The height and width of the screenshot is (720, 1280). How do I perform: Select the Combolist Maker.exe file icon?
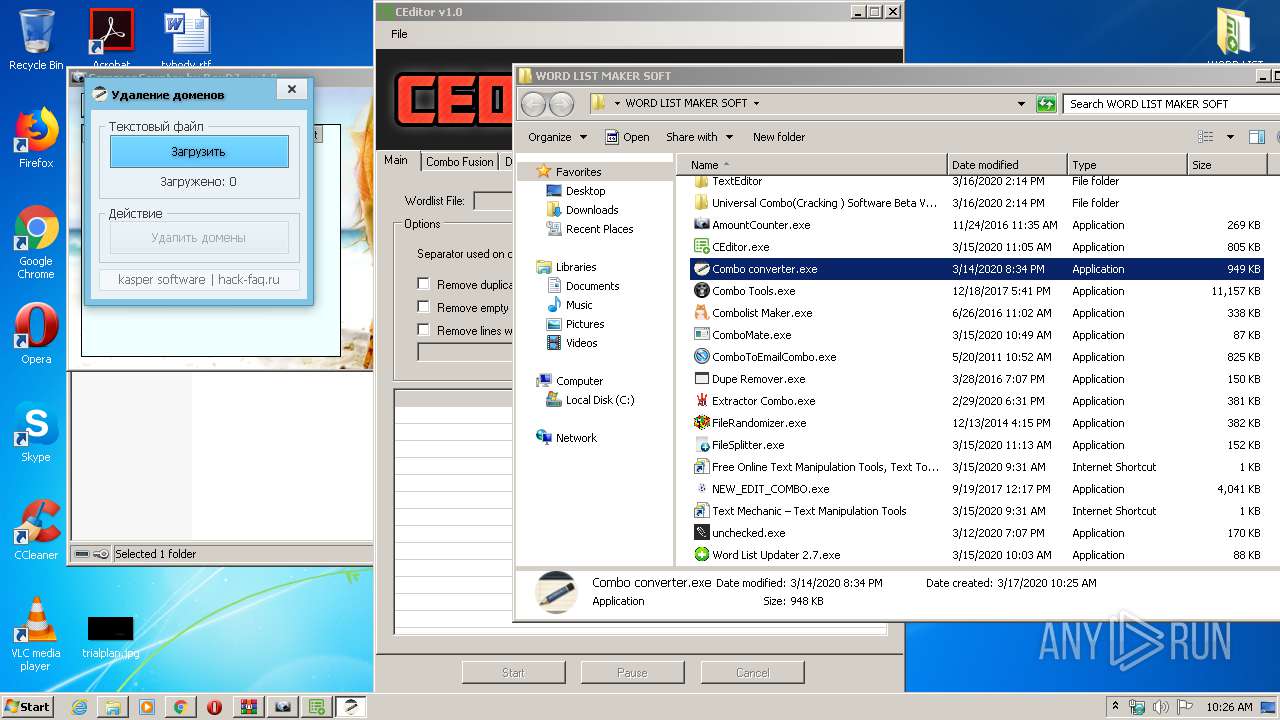pyautogui.click(x=702, y=313)
